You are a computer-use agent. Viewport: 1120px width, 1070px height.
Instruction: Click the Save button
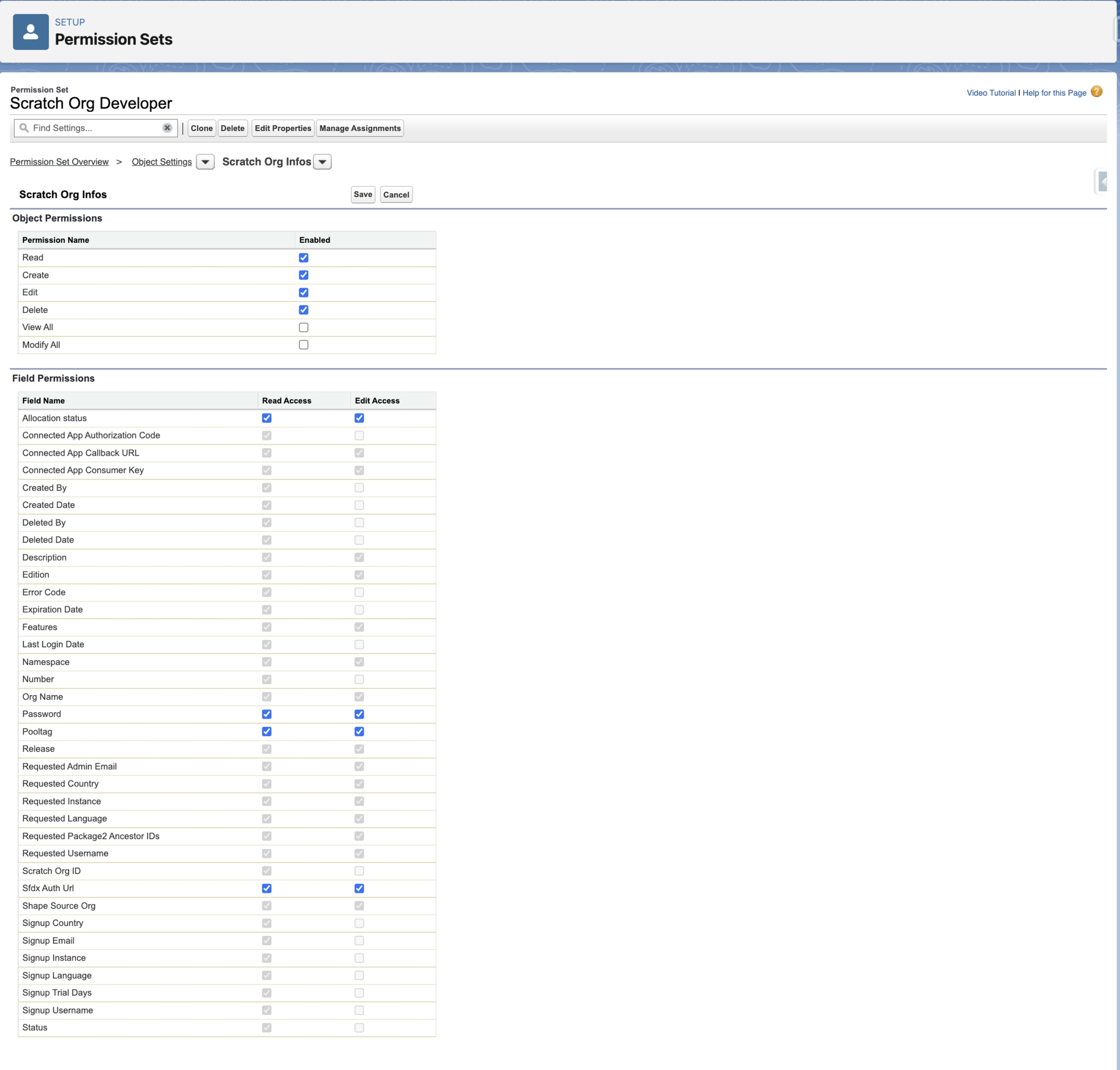tap(363, 194)
